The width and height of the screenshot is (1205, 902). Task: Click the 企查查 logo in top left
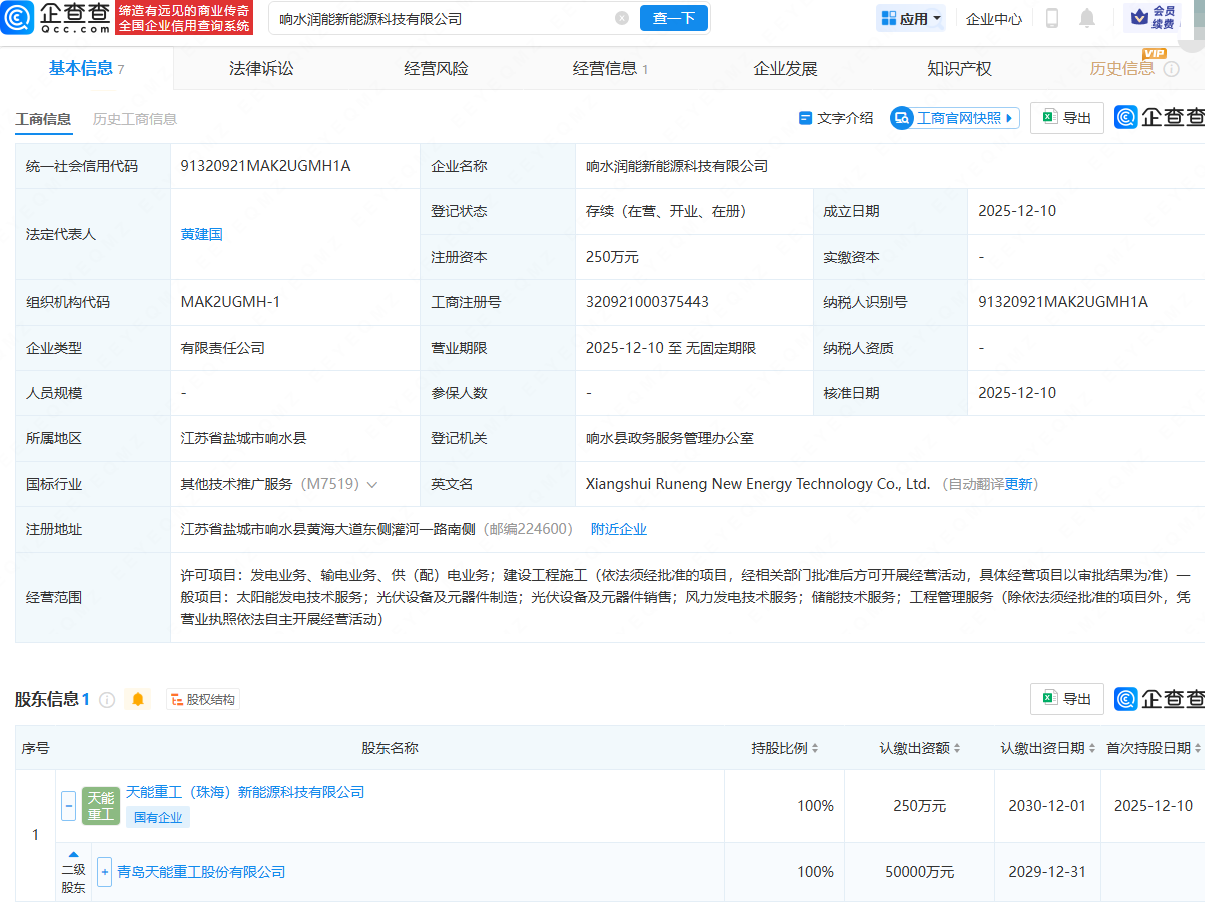tap(60, 18)
